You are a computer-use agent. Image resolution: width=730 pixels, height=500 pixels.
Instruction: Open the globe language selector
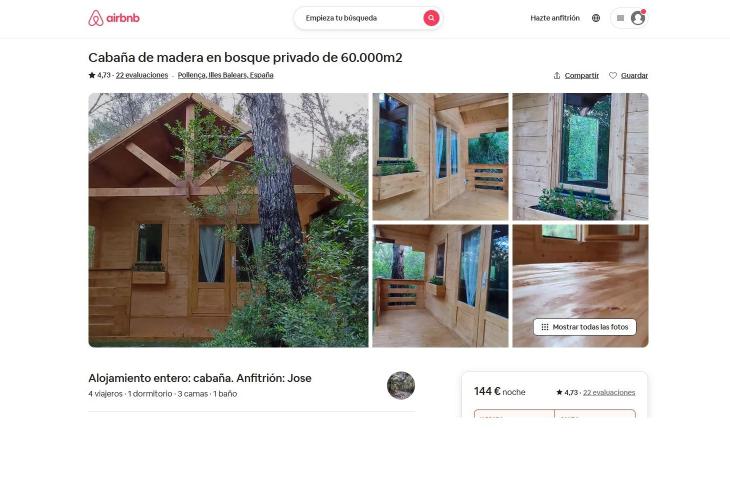tap(596, 18)
